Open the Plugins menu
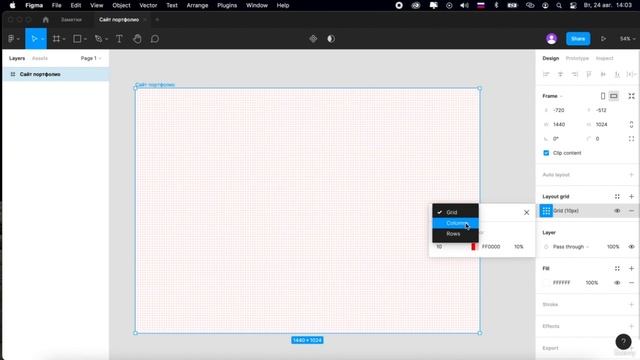This screenshot has height=360, width=640. (227, 5)
